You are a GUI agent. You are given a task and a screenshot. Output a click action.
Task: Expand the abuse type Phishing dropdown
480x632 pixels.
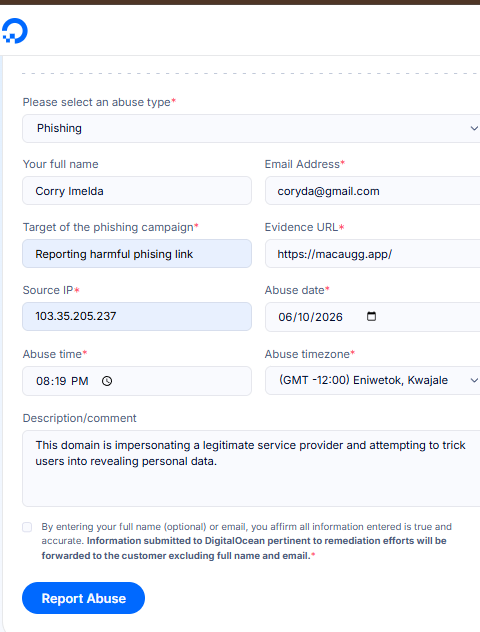point(251,129)
